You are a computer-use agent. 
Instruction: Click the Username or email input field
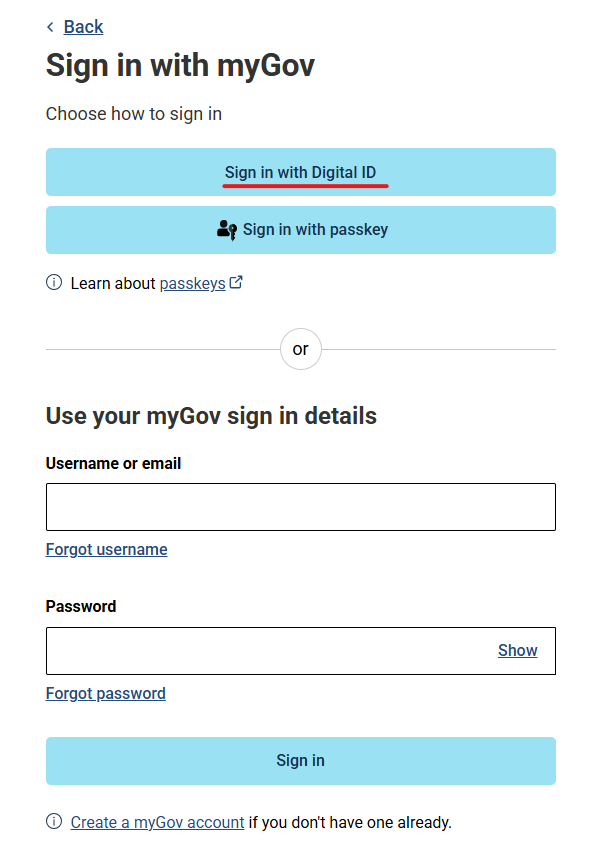pyautogui.click(x=300, y=506)
